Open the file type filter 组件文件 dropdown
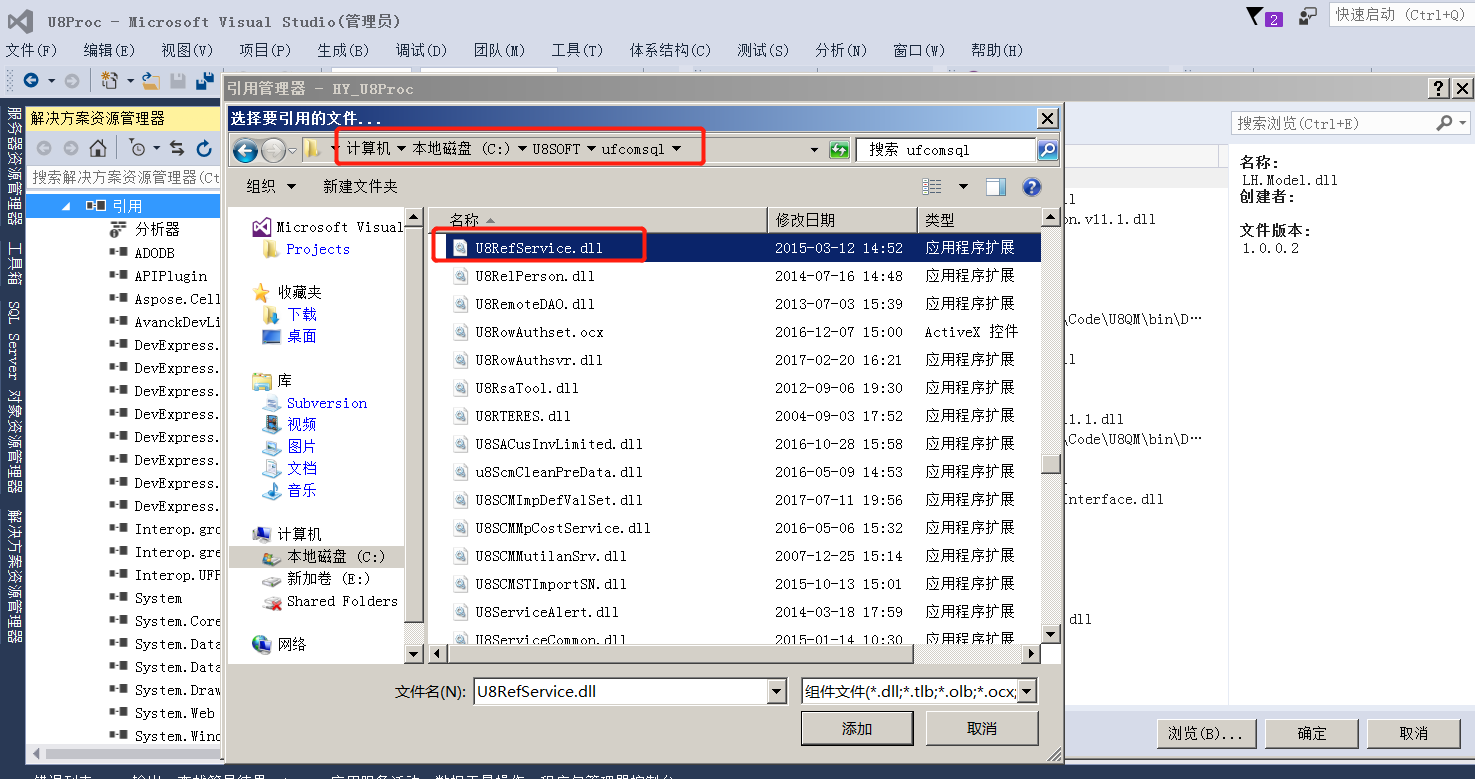The width and height of the screenshot is (1475, 779). click(1026, 691)
